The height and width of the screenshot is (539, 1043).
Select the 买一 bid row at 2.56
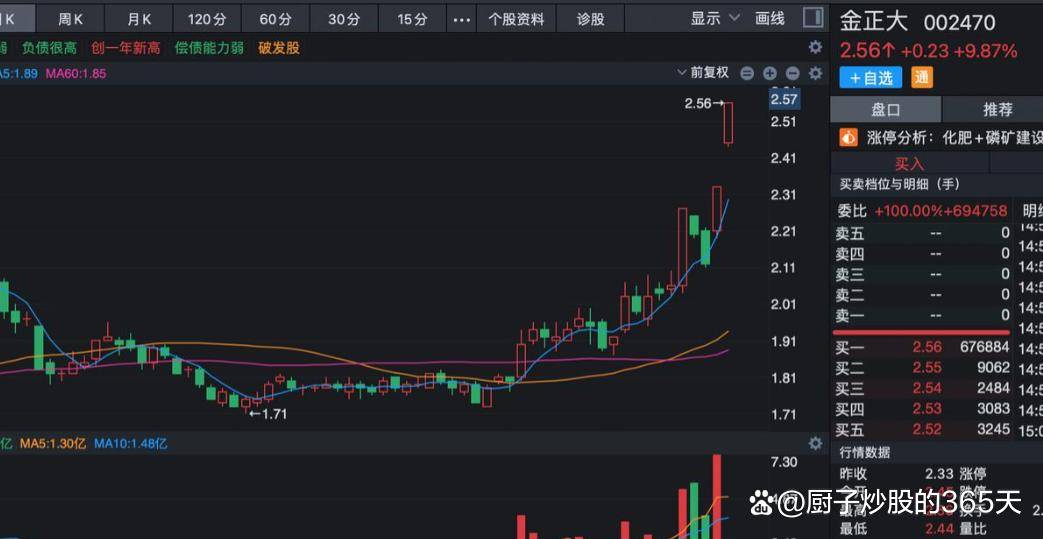click(922, 347)
